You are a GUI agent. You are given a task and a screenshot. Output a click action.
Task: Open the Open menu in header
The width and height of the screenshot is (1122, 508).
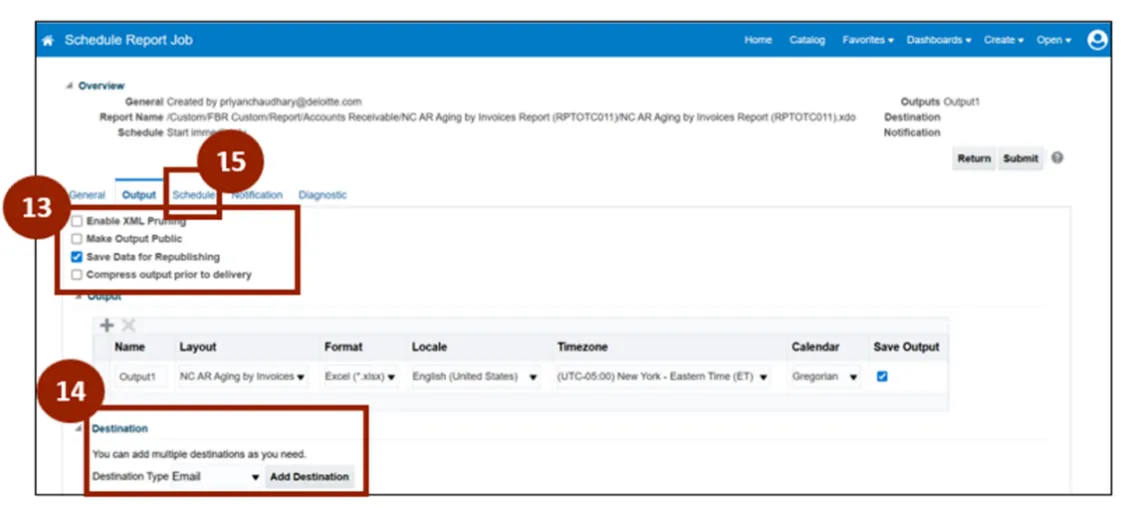1054,40
